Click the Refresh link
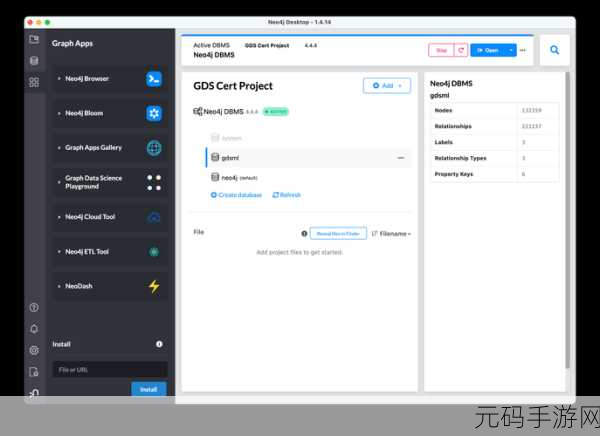This screenshot has height=436, width=600. (286, 195)
